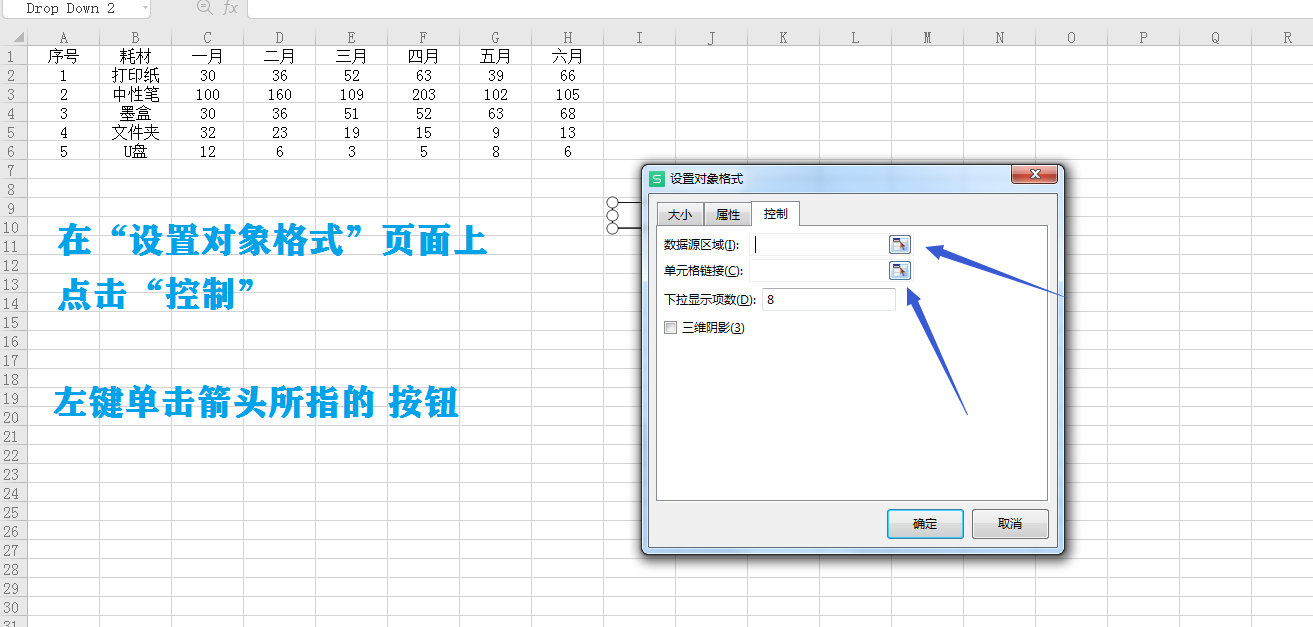Enable the 三维阴影 checkbox

[670, 327]
